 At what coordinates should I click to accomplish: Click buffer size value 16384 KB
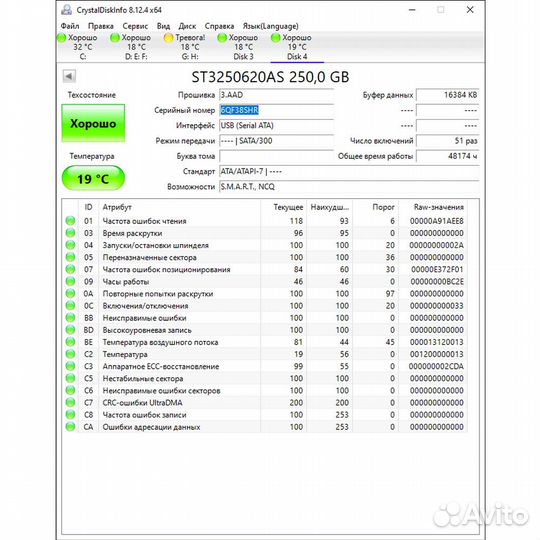click(x=447, y=95)
